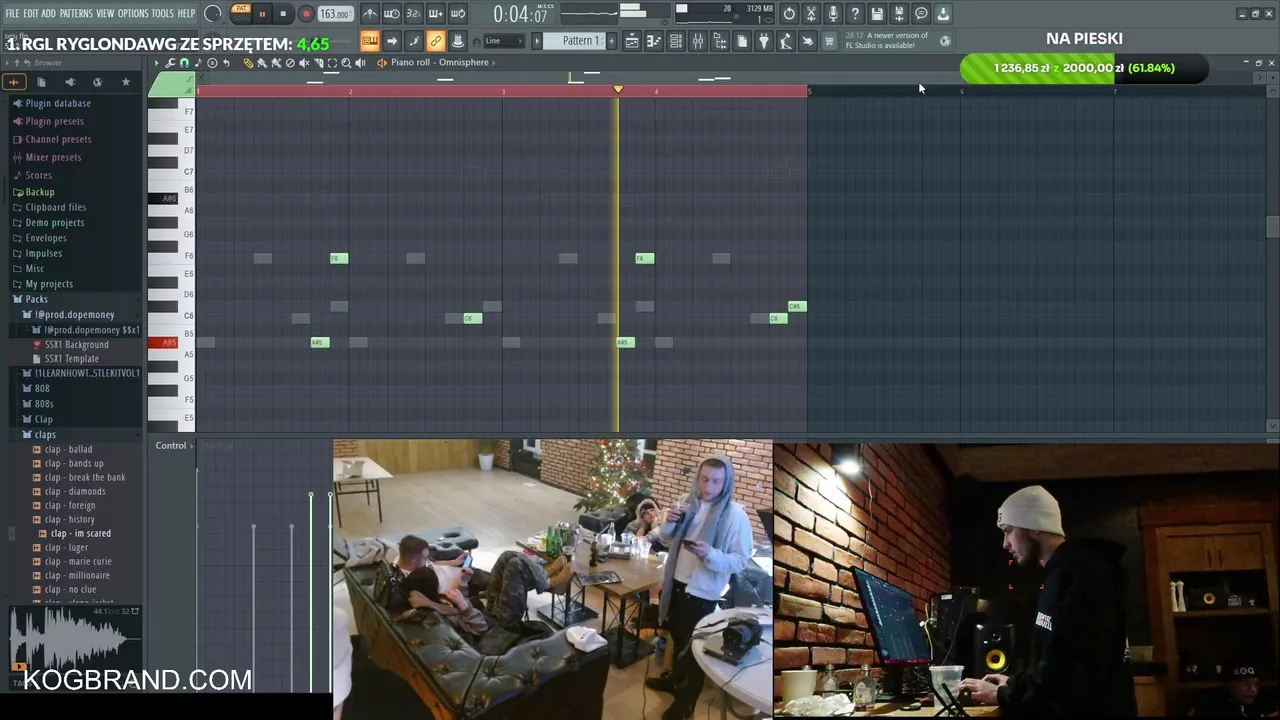1280x720 pixels.
Task: Toggle the metronome icon
Action: tap(370, 14)
